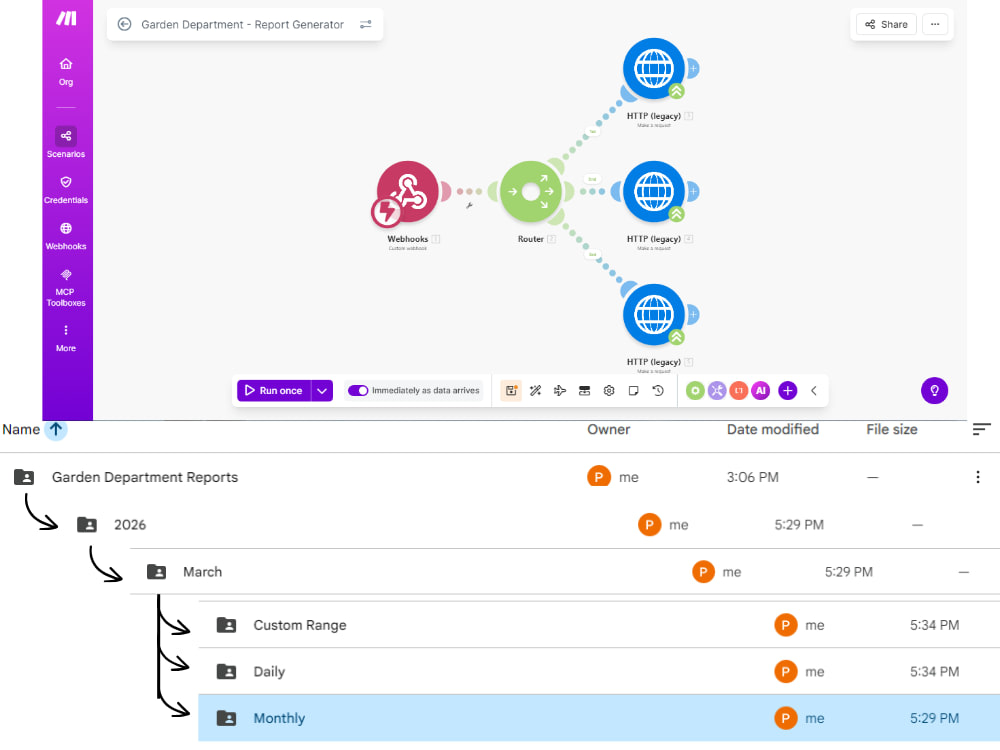Sort by the Name column header
1000x750 pixels.
click(21, 429)
